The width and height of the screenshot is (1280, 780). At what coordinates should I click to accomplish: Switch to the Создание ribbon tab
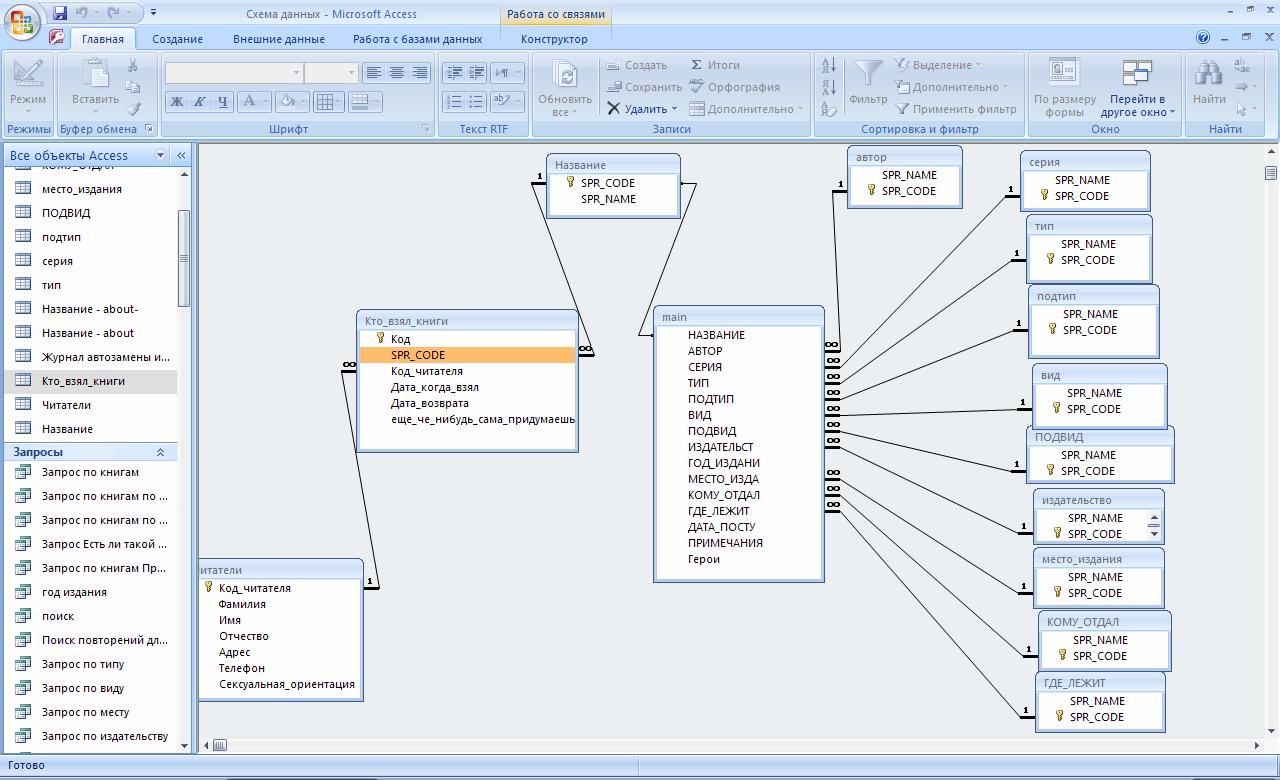(177, 39)
